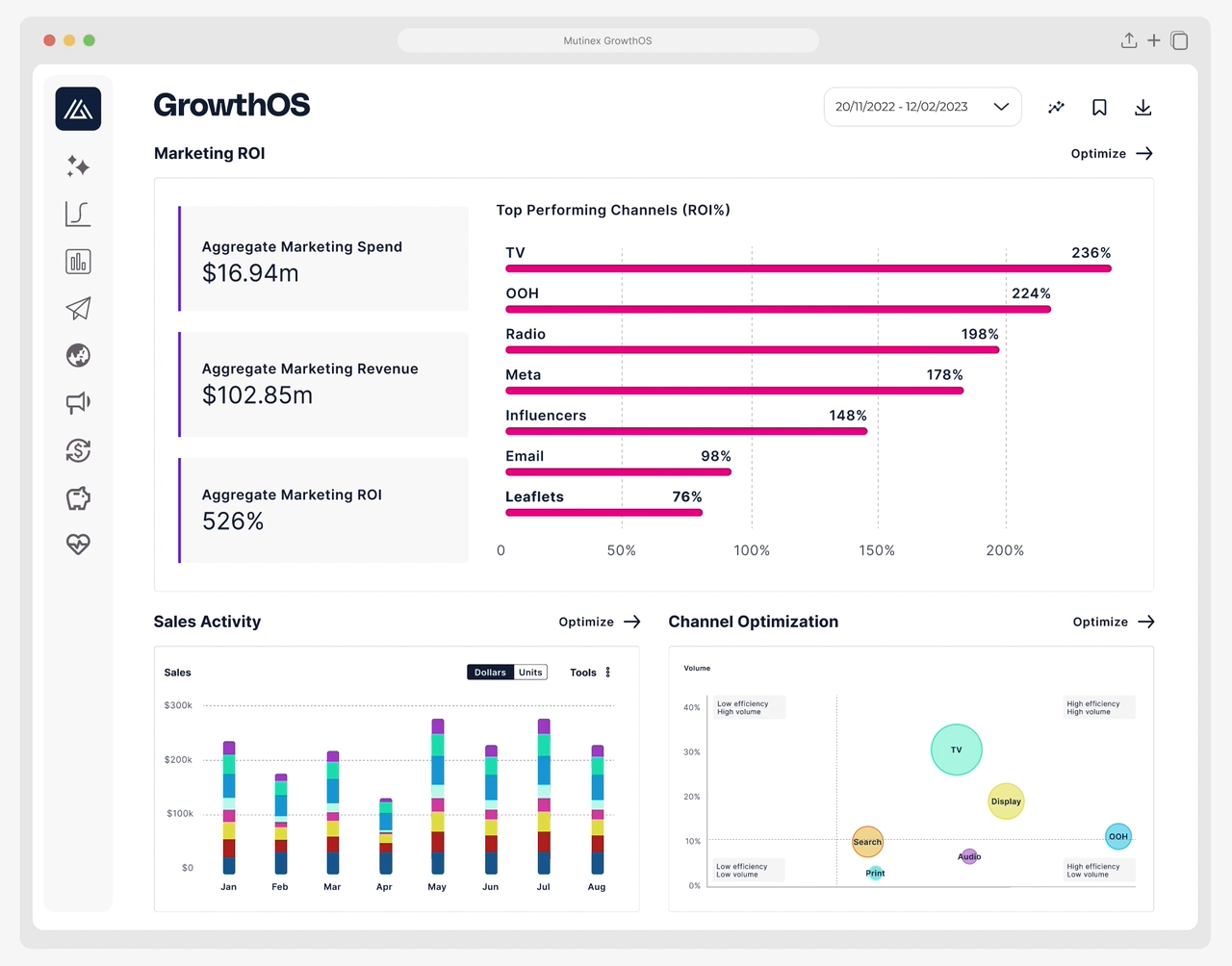Click the paper plane sidebar icon
This screenshot has height=966, width=1232.
[x=78, y=308]
